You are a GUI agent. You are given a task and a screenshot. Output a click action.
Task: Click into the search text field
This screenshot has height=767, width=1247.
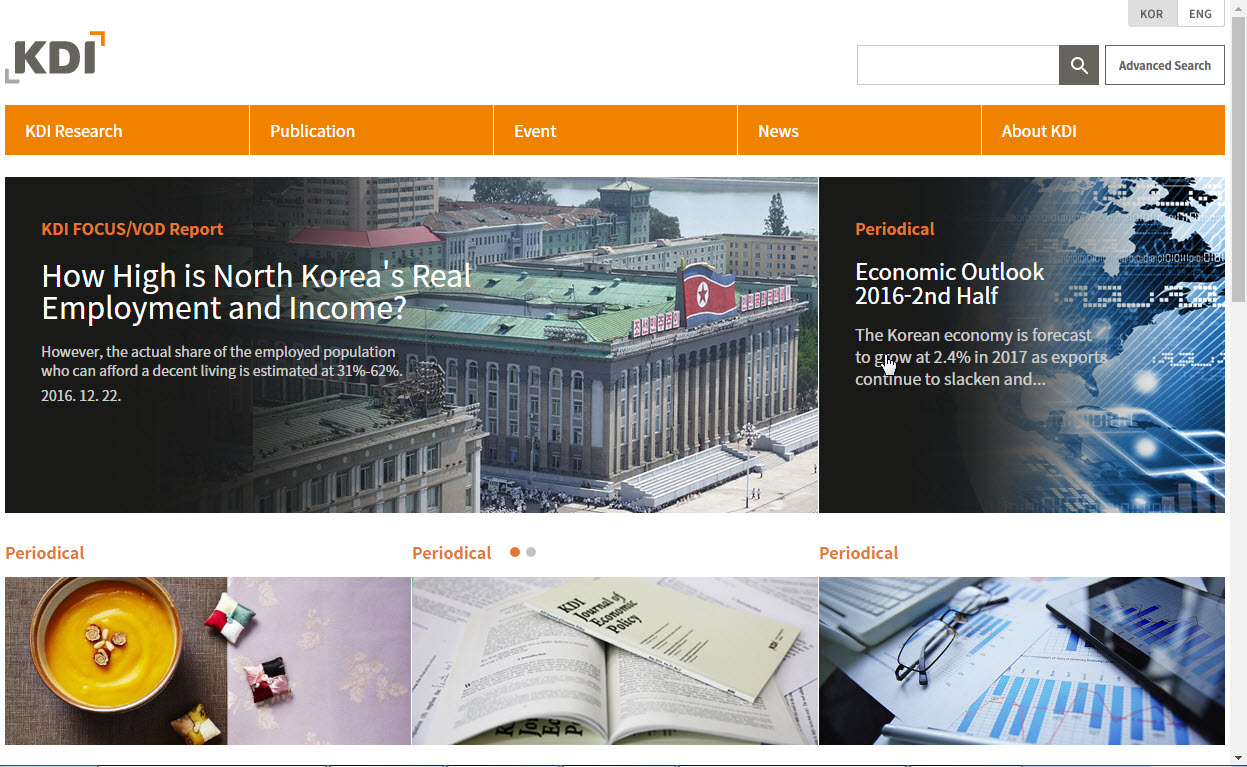(957, 65)
